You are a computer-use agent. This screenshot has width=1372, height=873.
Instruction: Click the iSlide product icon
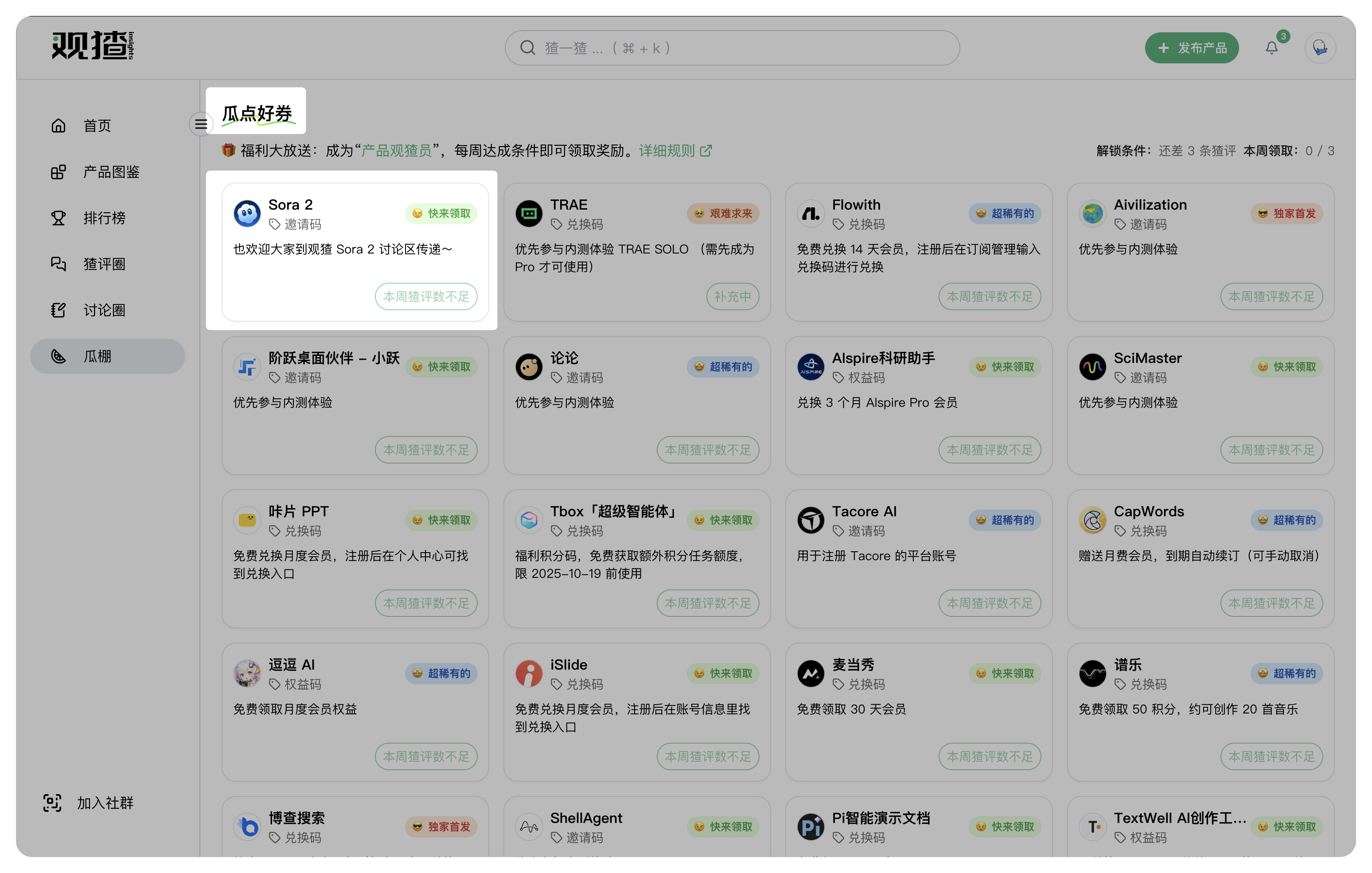click(x=528, y=674)
